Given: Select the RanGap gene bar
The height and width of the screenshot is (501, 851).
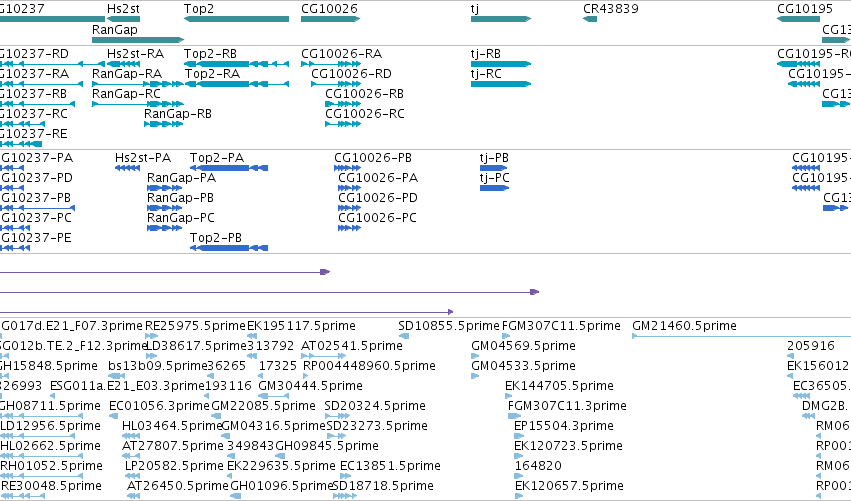Looking at the screenshot, I should pyautogui.click(x=138, y=40).
